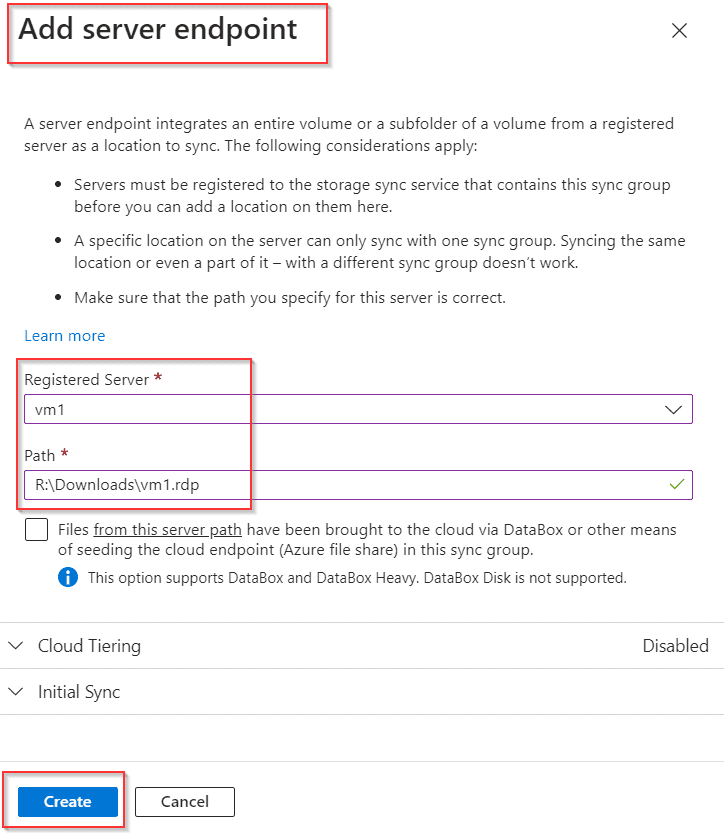Click the X to close the pane
This screenshot has width=724, height=833.
(679, 31)
